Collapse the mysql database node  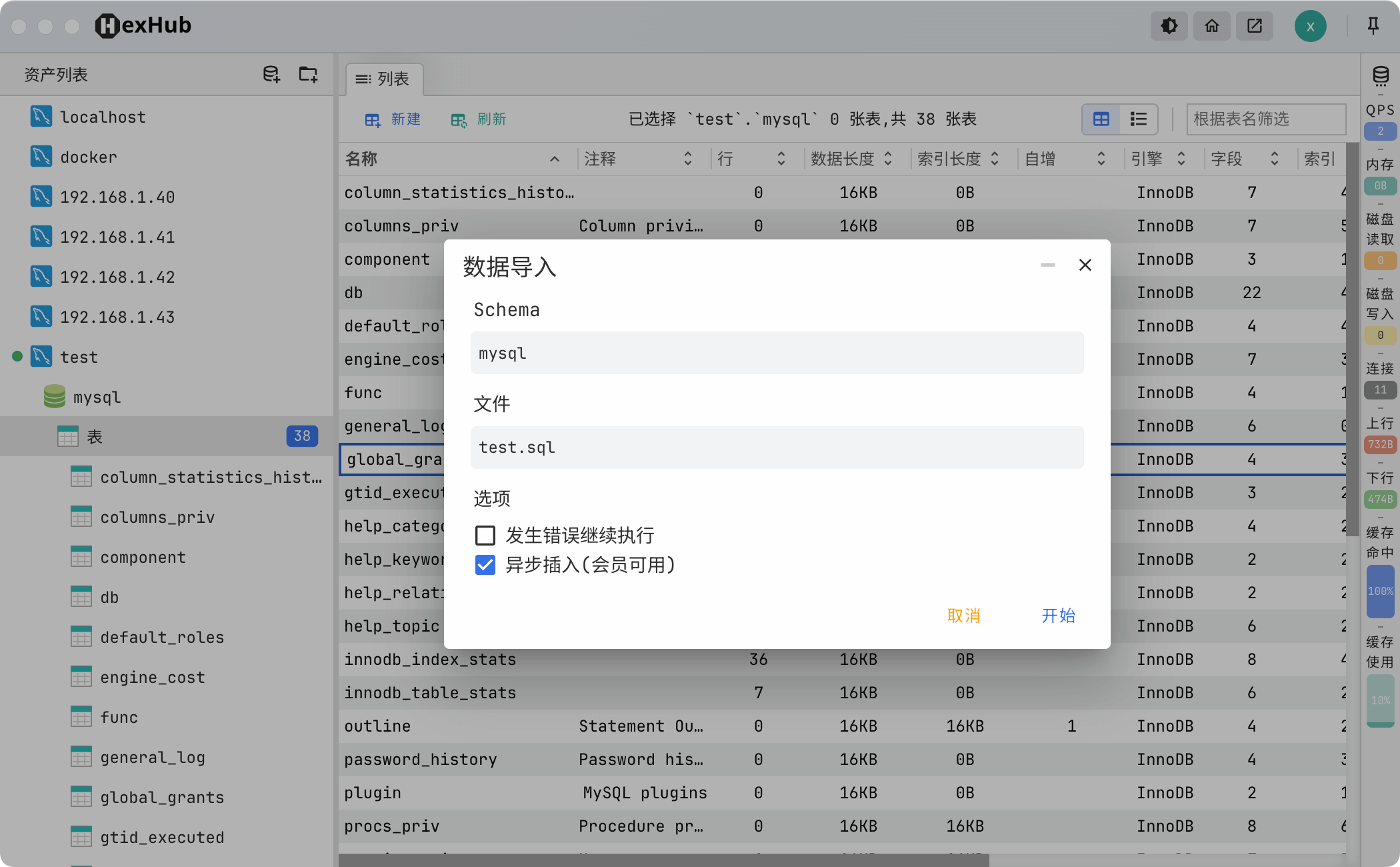pos(96,397)
